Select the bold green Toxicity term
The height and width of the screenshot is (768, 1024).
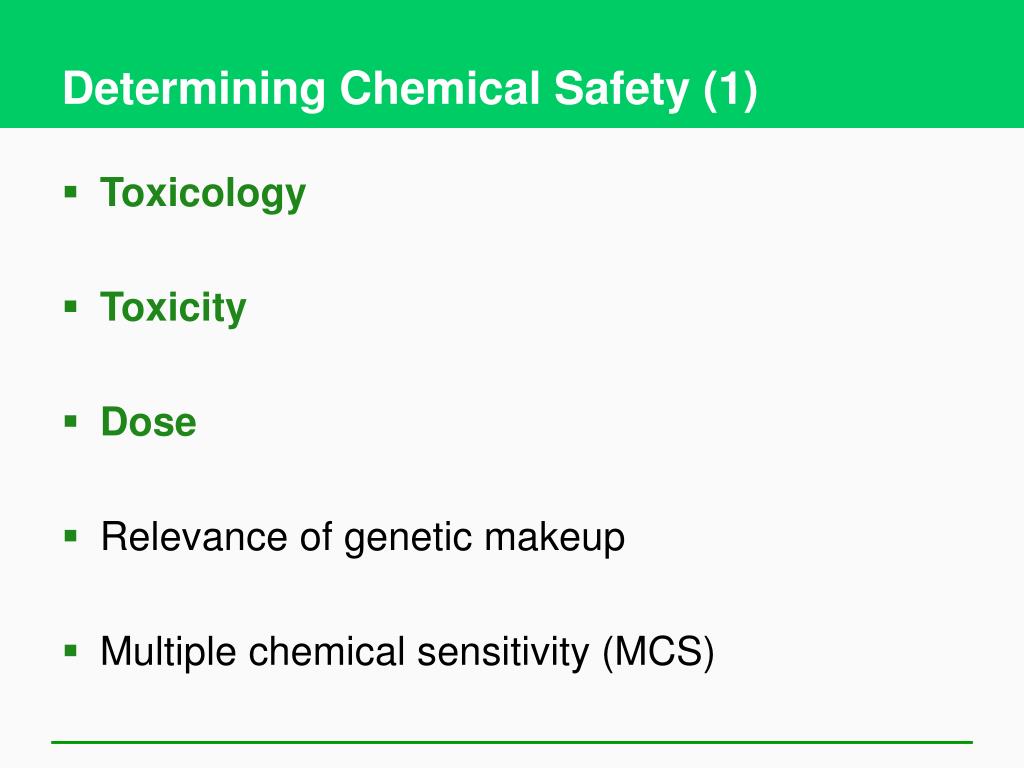[173, 308]
